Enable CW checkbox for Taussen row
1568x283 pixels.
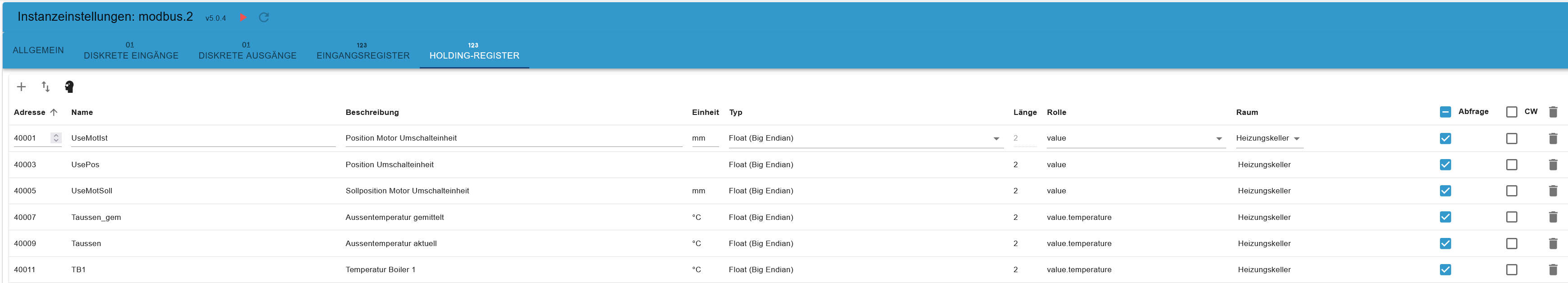coord(1511,243)
